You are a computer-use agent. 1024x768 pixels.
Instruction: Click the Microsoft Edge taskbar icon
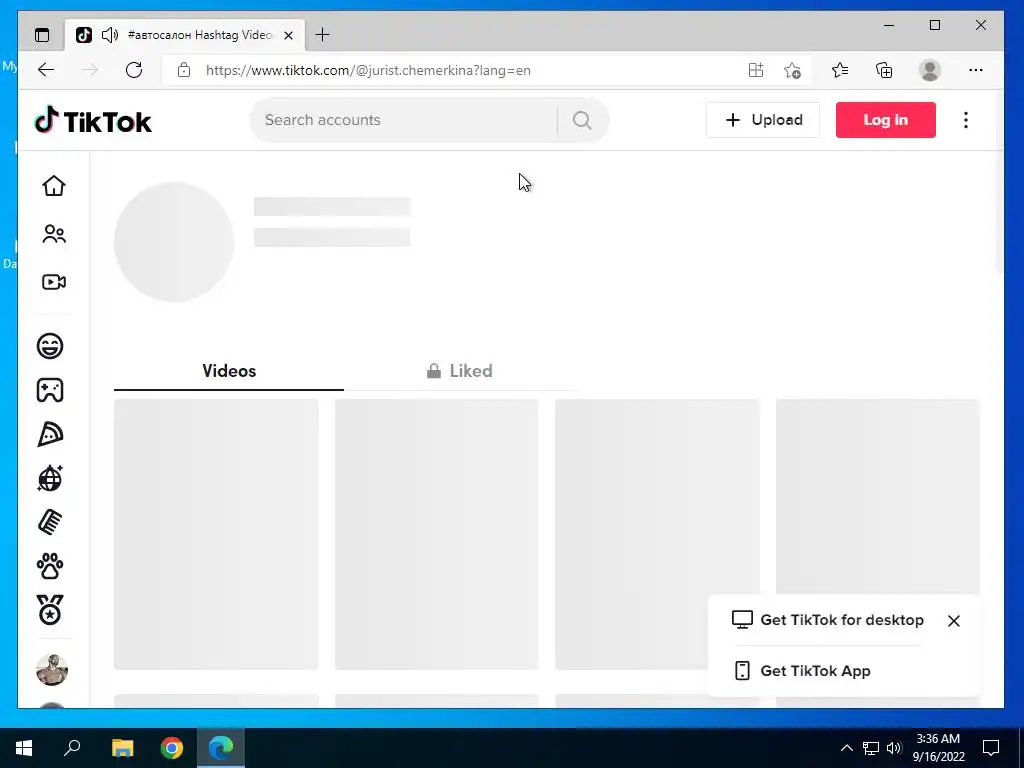click(x=221, y=748)
